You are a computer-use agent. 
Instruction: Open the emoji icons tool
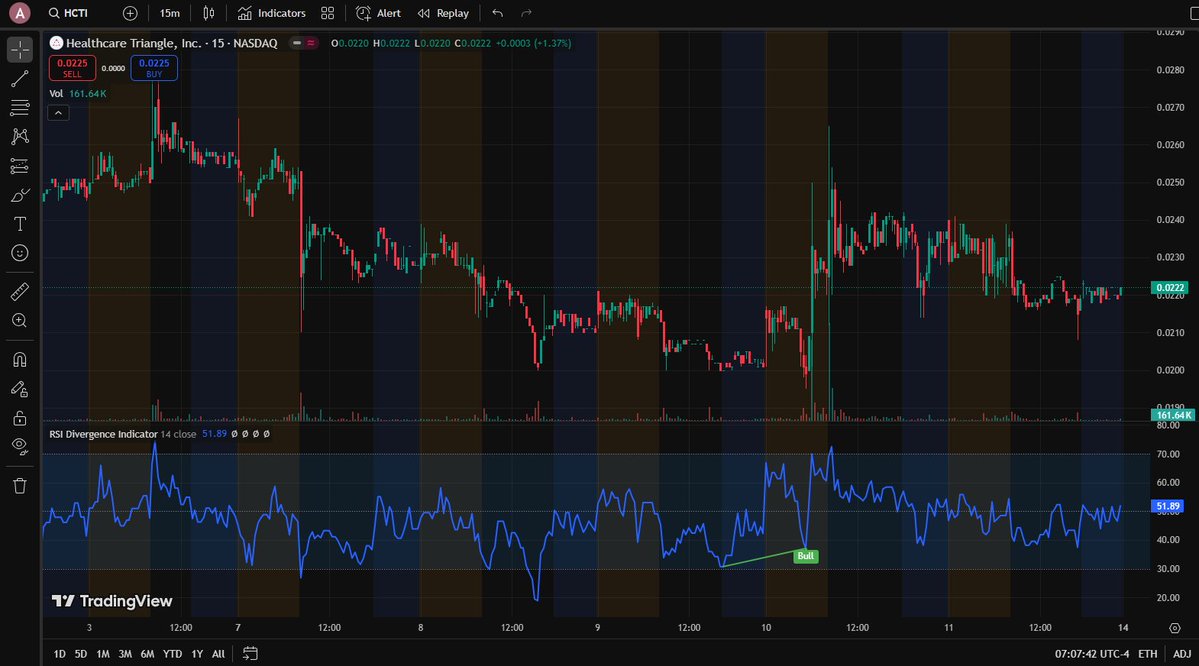pyautogui.click(x=20, y=253)
